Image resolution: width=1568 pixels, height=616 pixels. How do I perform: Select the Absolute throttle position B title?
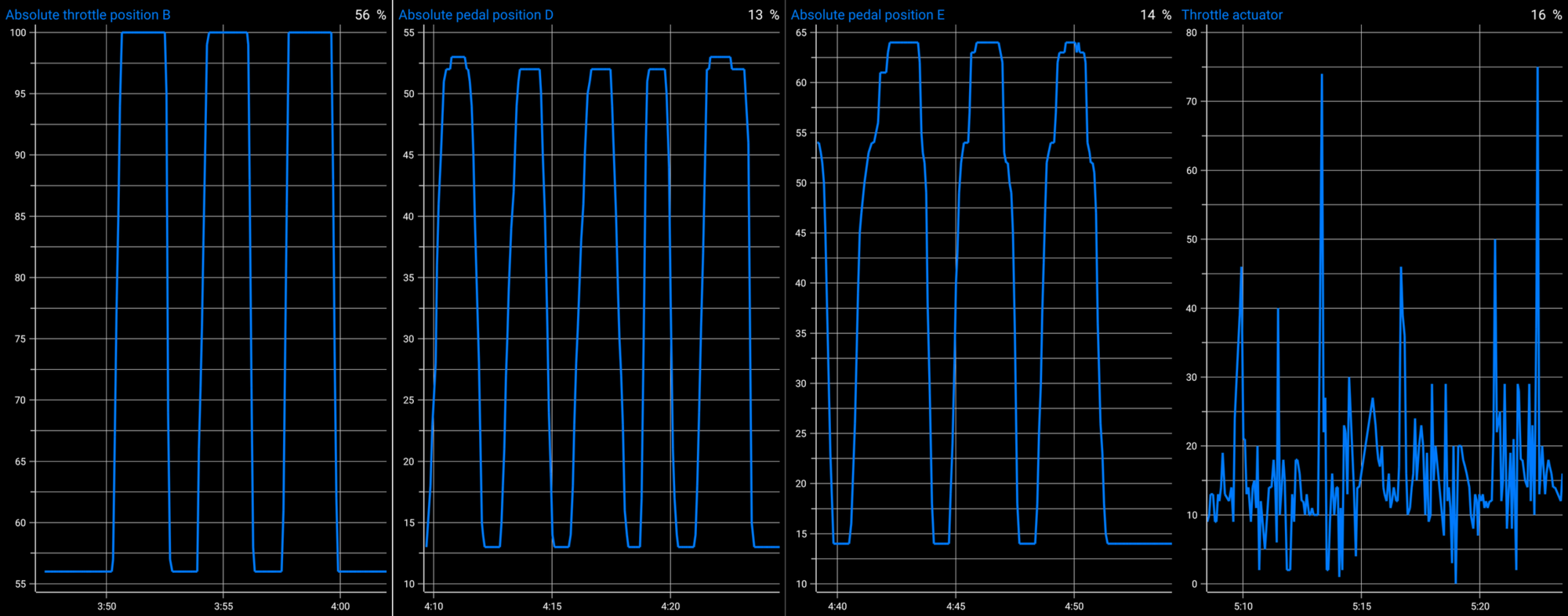tap(88, 15)
